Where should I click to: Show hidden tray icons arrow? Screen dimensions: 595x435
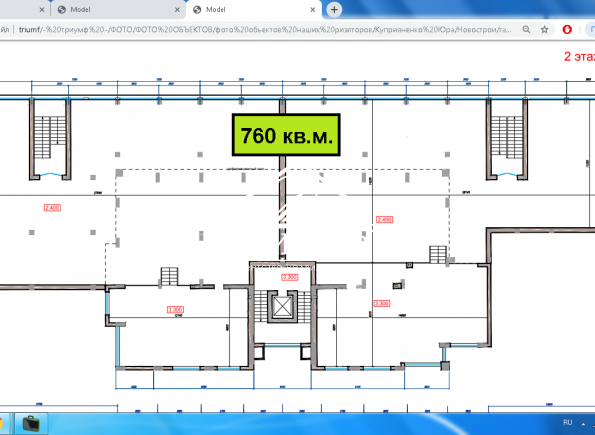(583, 423)
